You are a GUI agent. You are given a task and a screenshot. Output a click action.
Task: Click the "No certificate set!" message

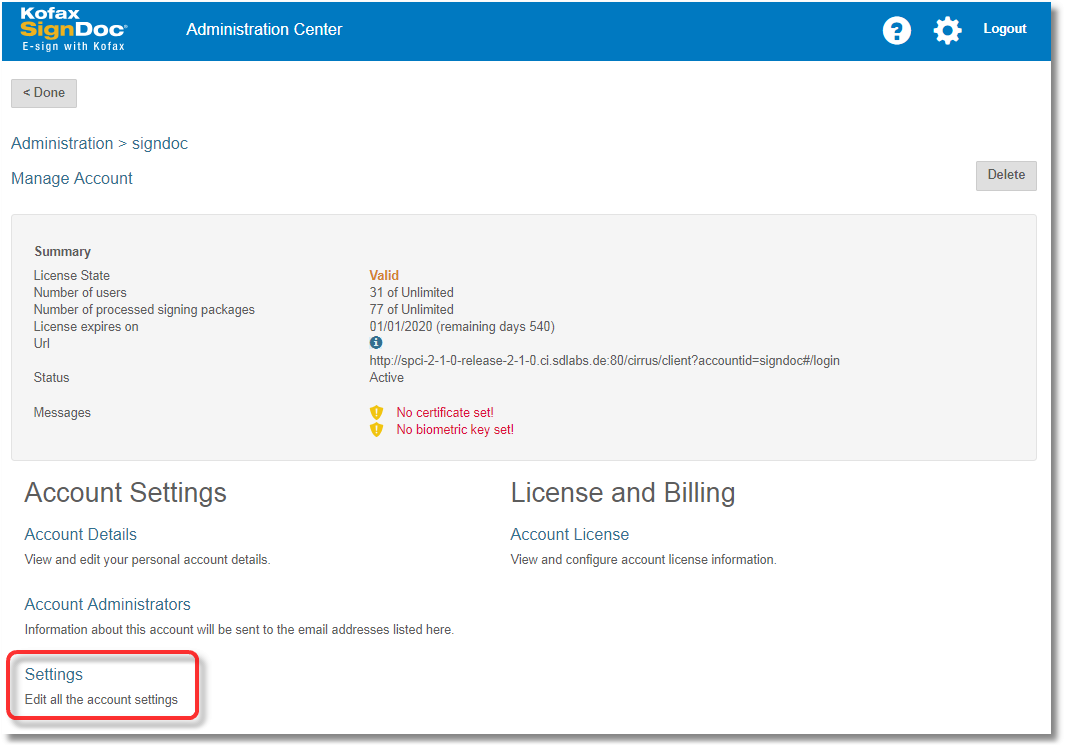coord(445,413)
